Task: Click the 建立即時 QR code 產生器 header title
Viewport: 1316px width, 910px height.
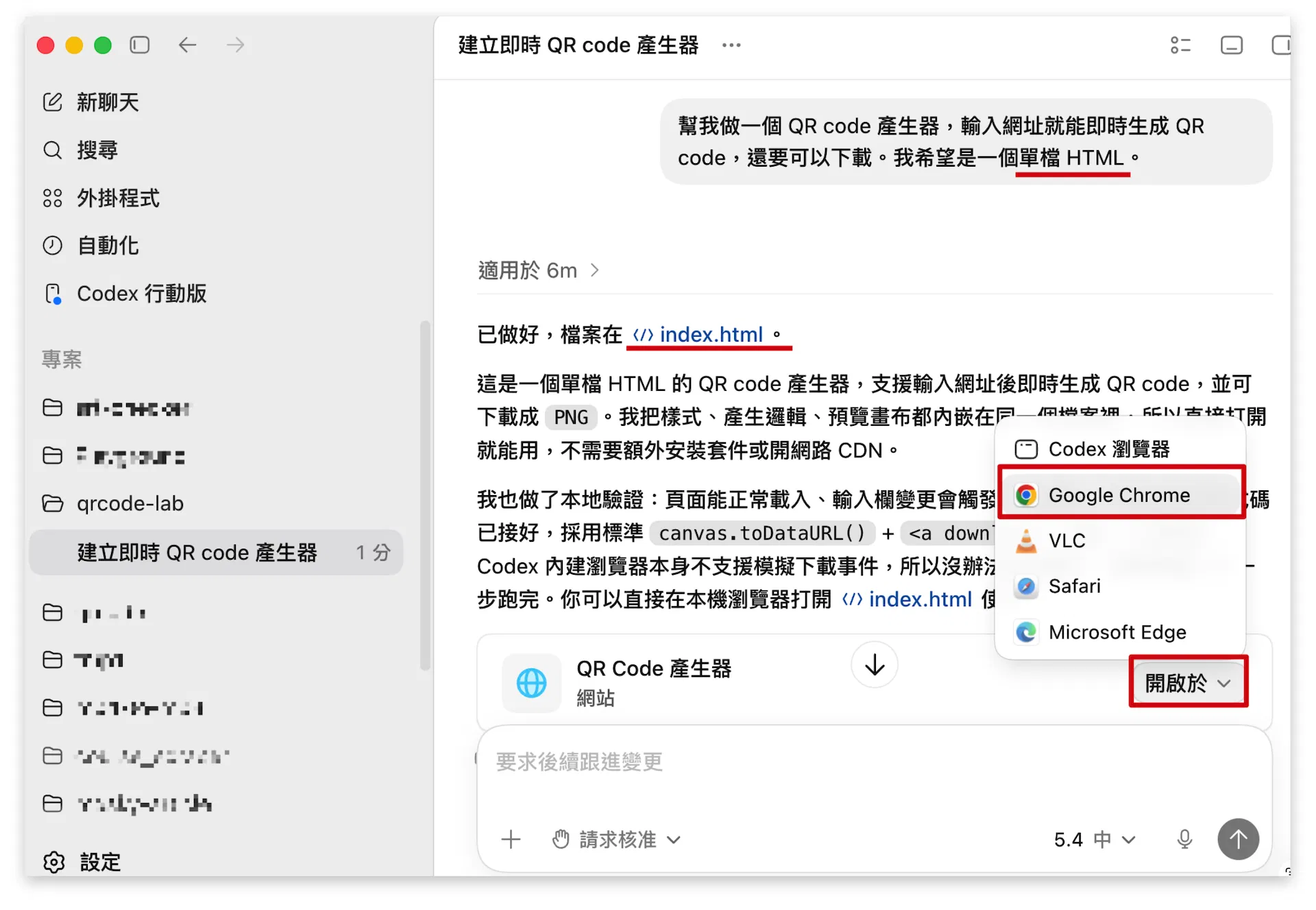Action: pos(578,45)
